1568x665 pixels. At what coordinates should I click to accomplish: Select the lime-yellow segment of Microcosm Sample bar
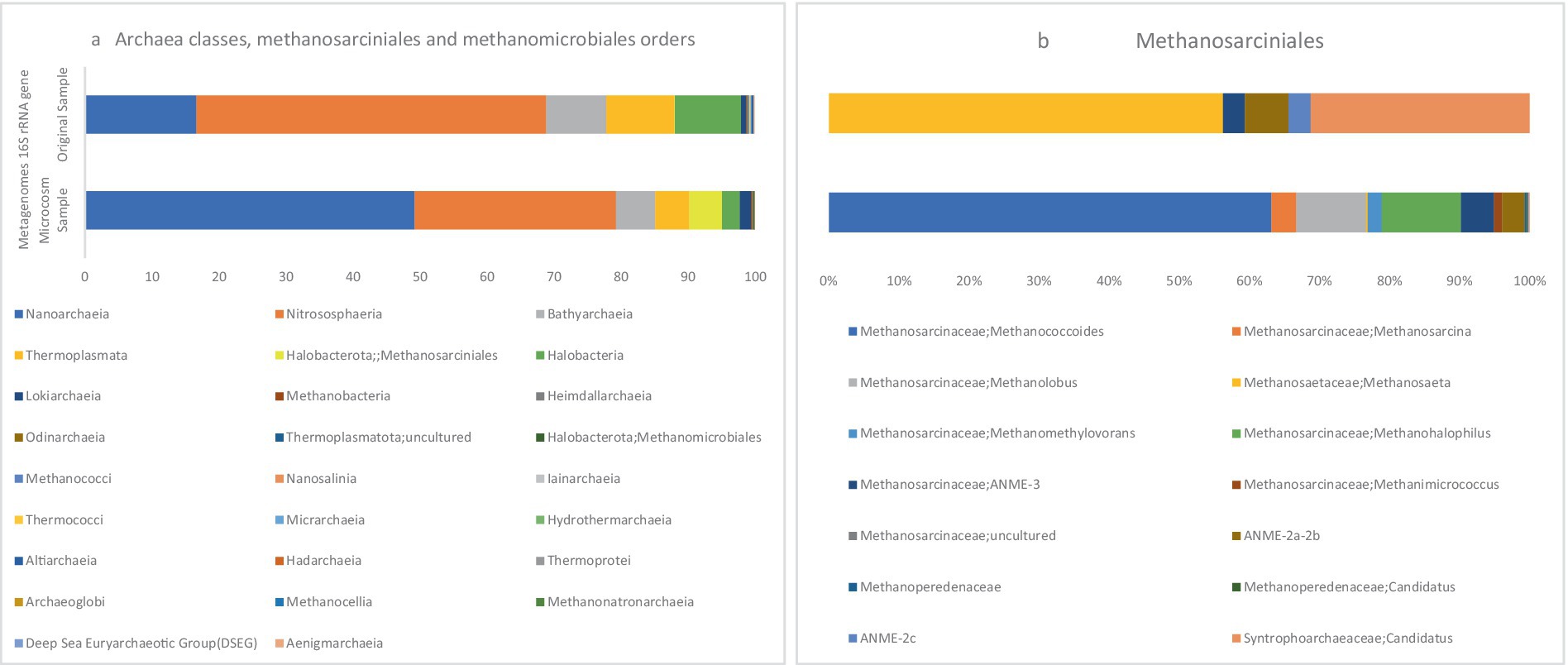click(x=705, y=210)
